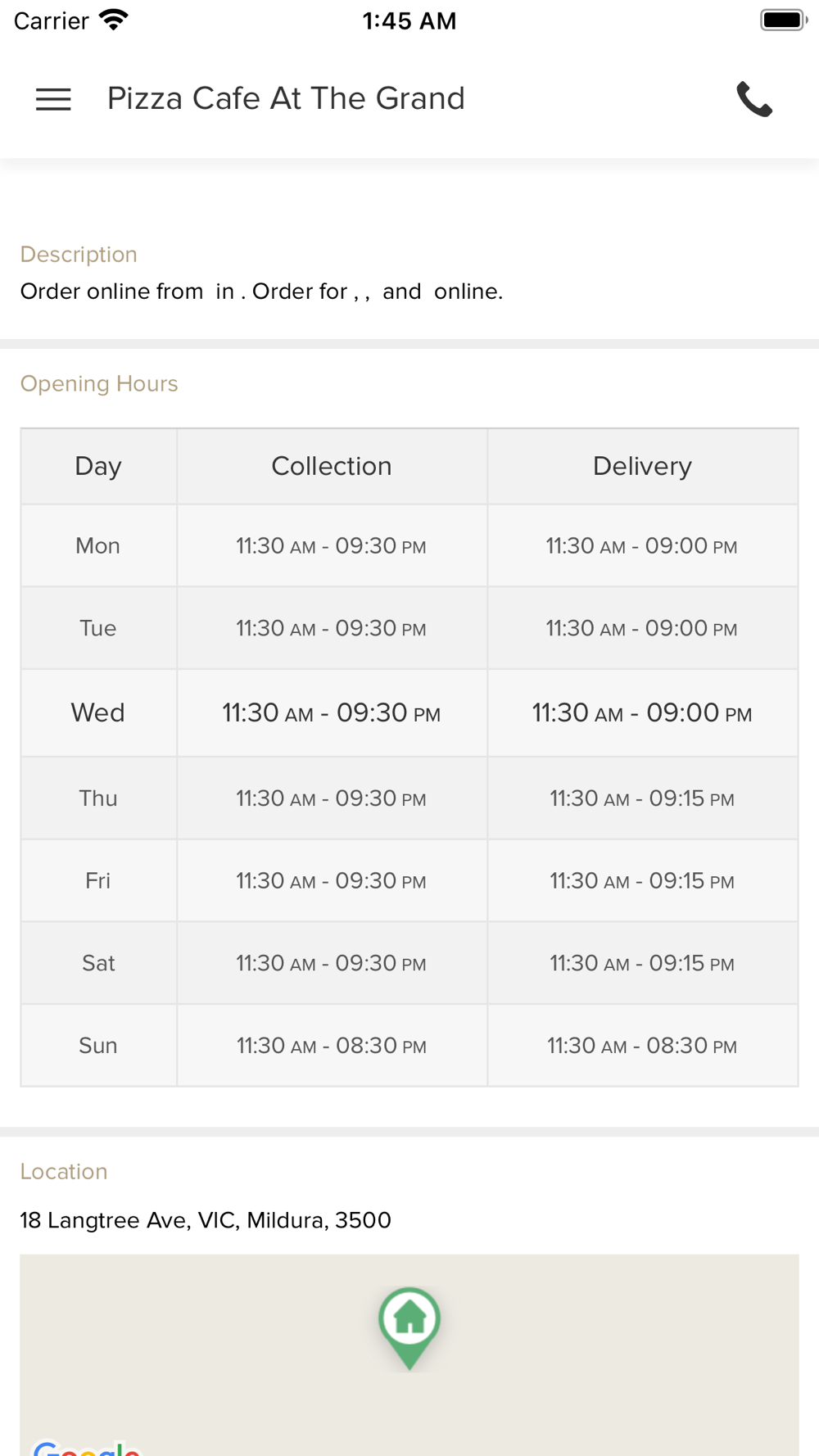Screen dimensions: 819x1456
Task: Tap the Collection column header
Action: pyautogui.click(x=332, y=466)
